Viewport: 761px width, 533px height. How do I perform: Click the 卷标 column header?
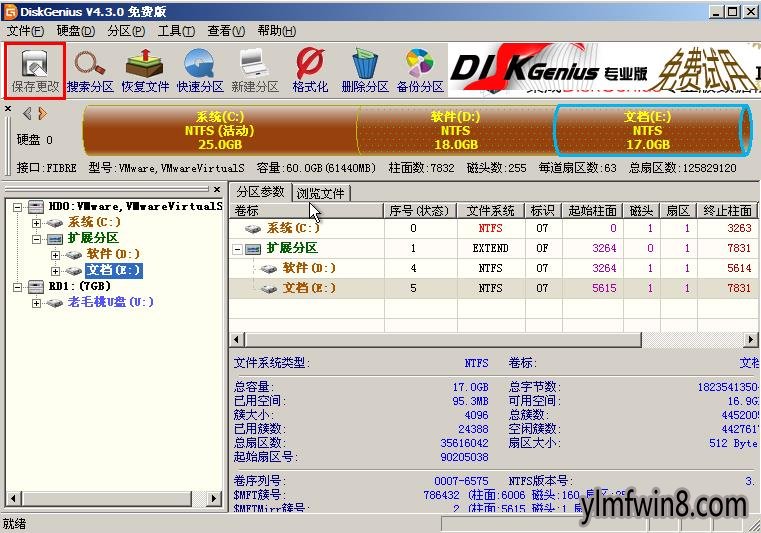(x=307, y=211)
